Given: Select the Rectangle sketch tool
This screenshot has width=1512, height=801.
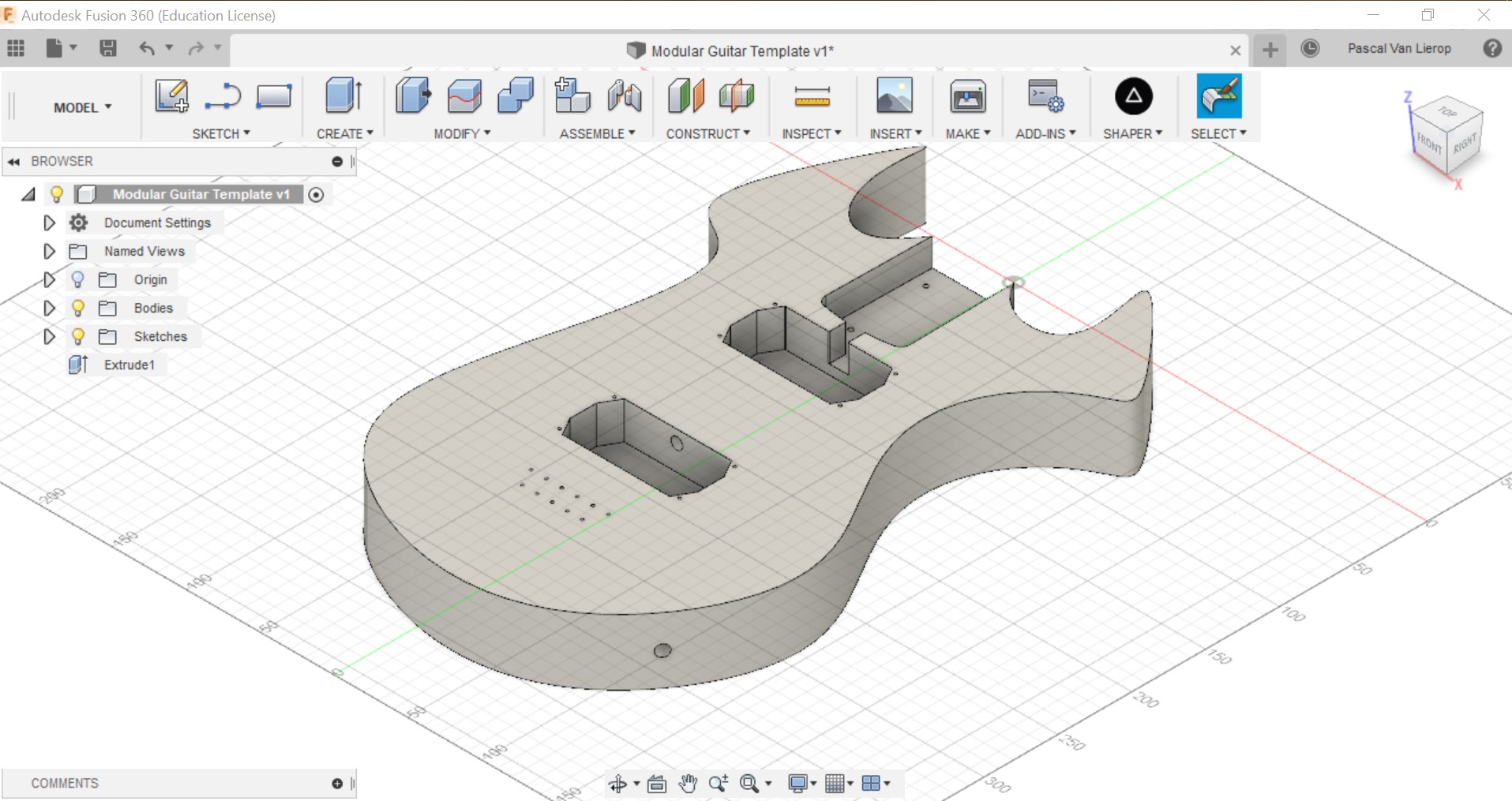Looking at the screenshot, I should click(274, 96).
